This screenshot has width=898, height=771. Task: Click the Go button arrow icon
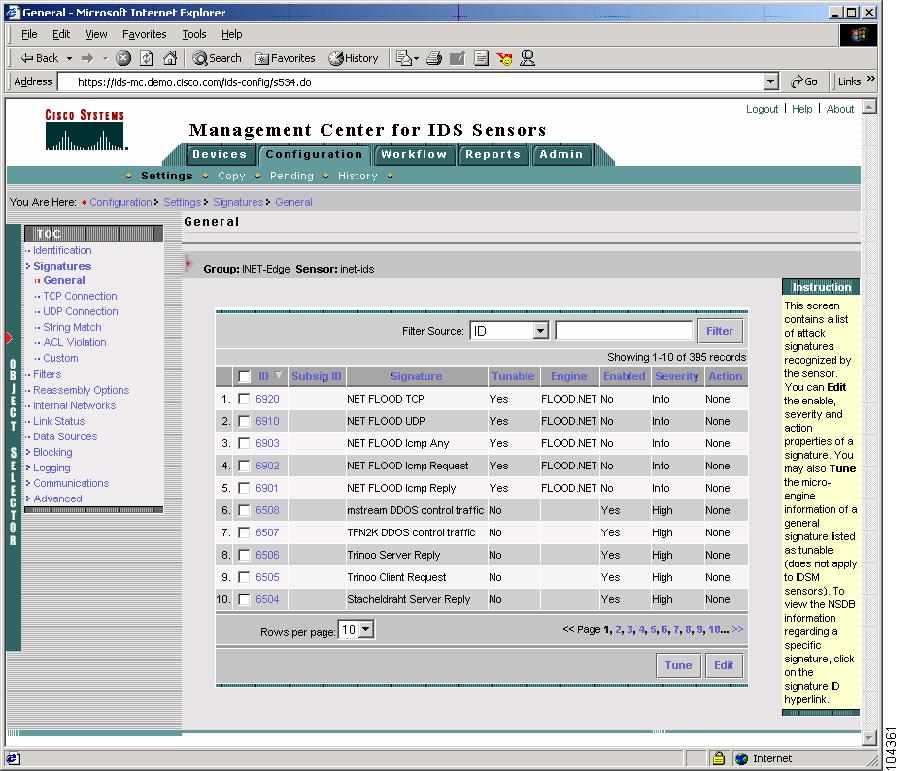(x=797, y=82)
